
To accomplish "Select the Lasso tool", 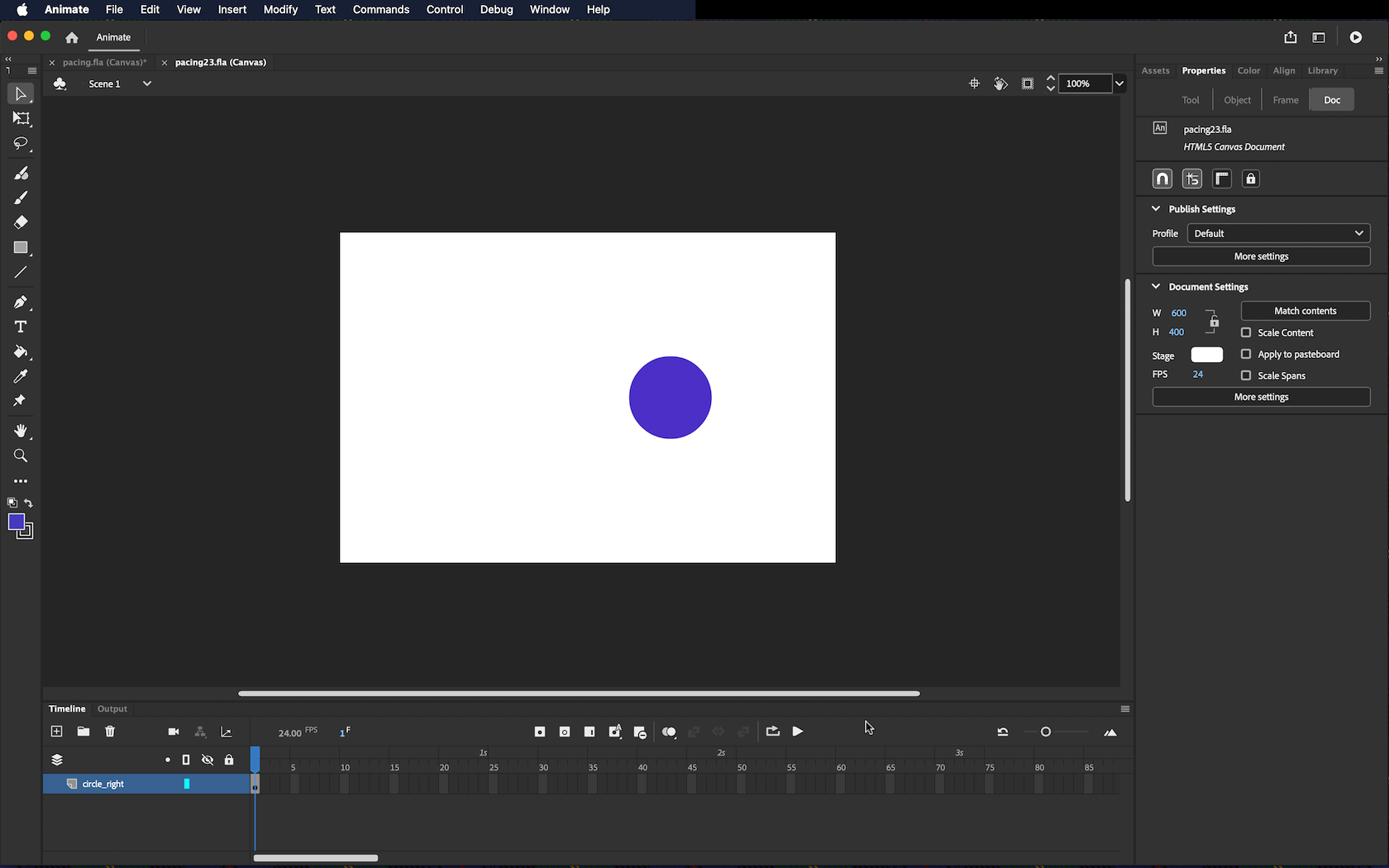I will tap(21, 144).
